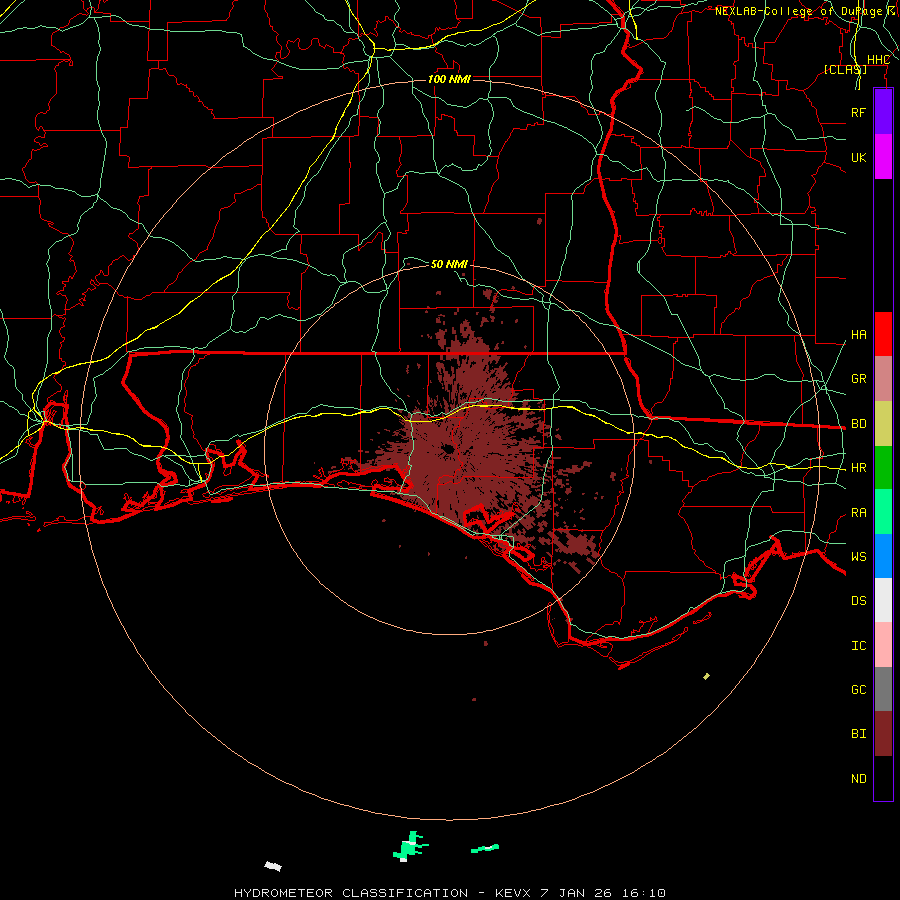The width and height of the screenshot is (900, 900).
Task: Click the HA legend label
Action: (x=858, y=335)
